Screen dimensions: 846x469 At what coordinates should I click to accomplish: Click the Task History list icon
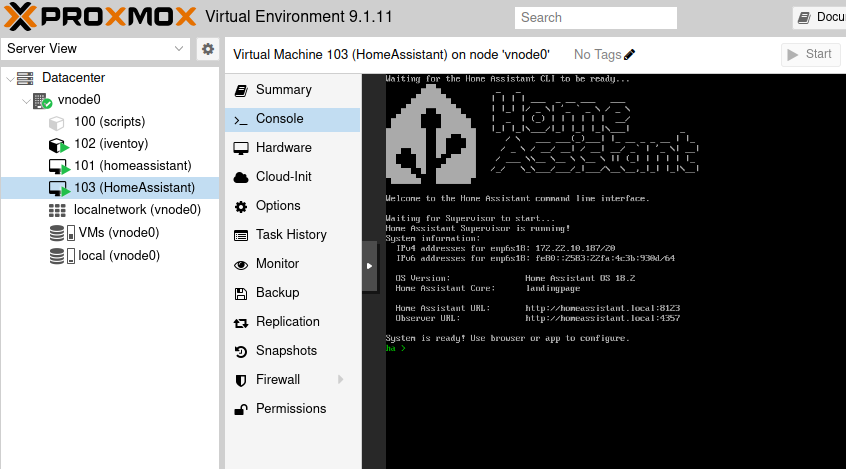(x=241, y=236)
